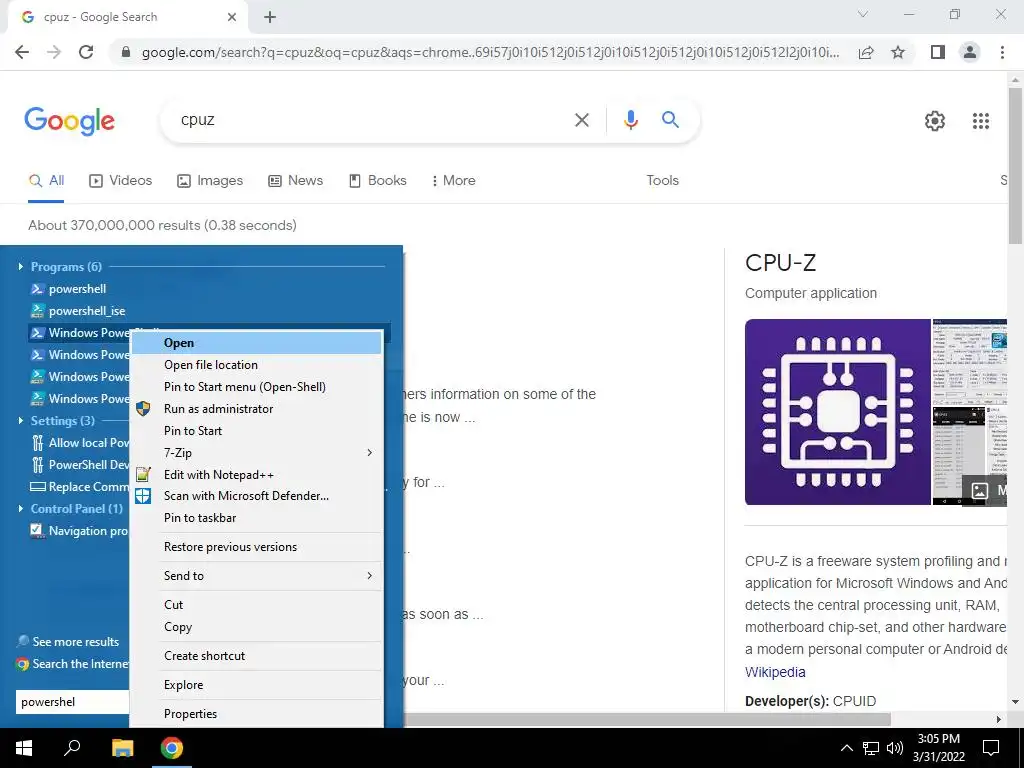Choose Pin to taskbar
The height and width of the screenshot is (768, 1024).
(256, 518)
